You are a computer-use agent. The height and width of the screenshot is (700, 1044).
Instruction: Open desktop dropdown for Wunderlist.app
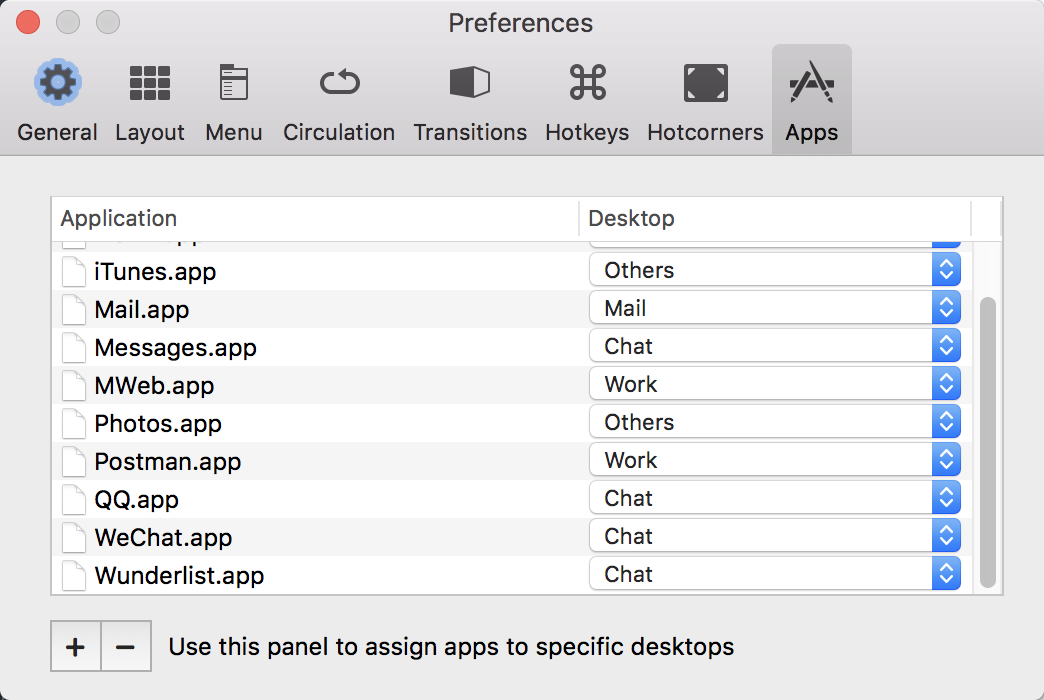pos(775,574)
